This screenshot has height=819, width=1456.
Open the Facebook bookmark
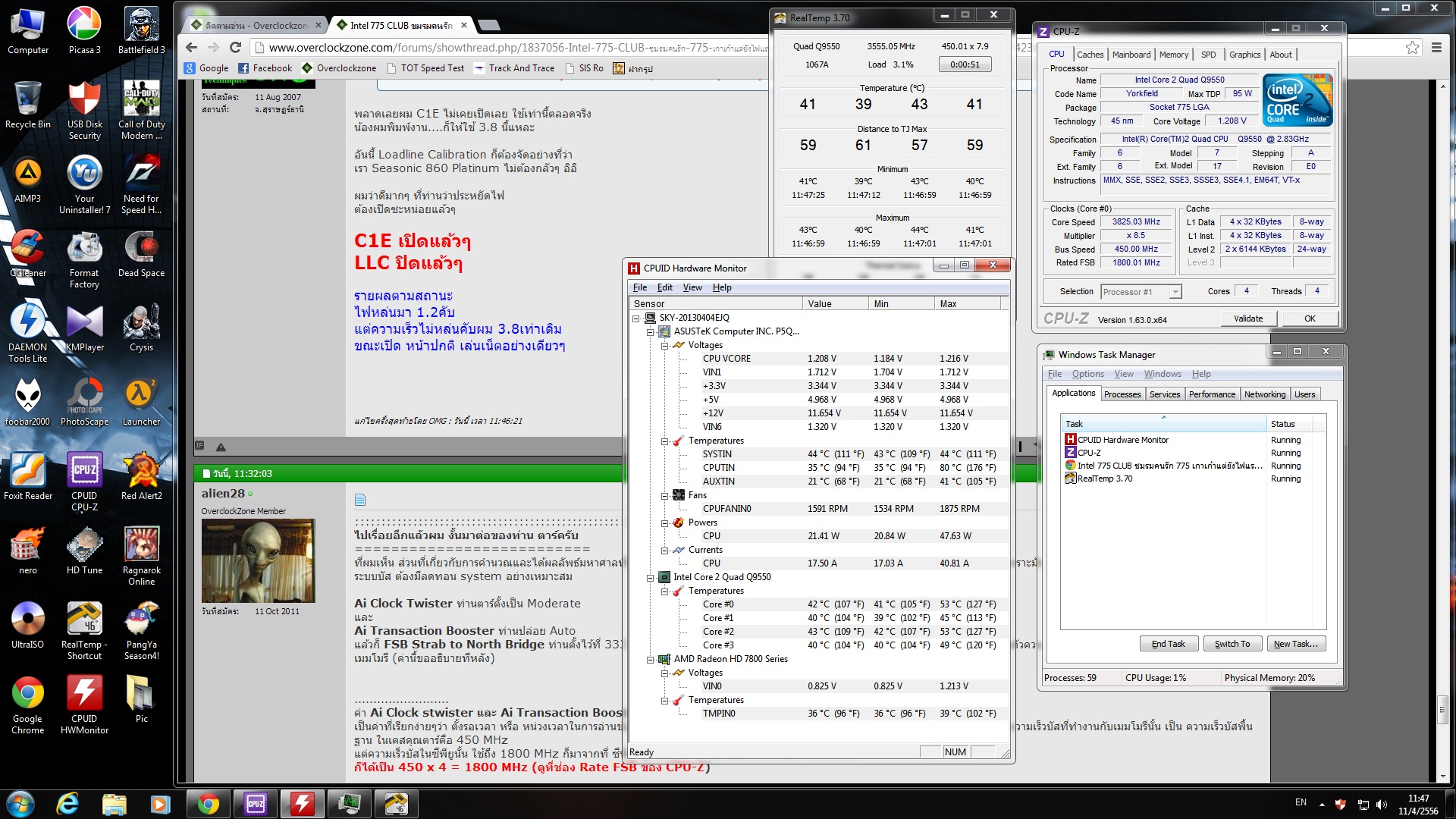pyautogui.click(x=265, y=68)
